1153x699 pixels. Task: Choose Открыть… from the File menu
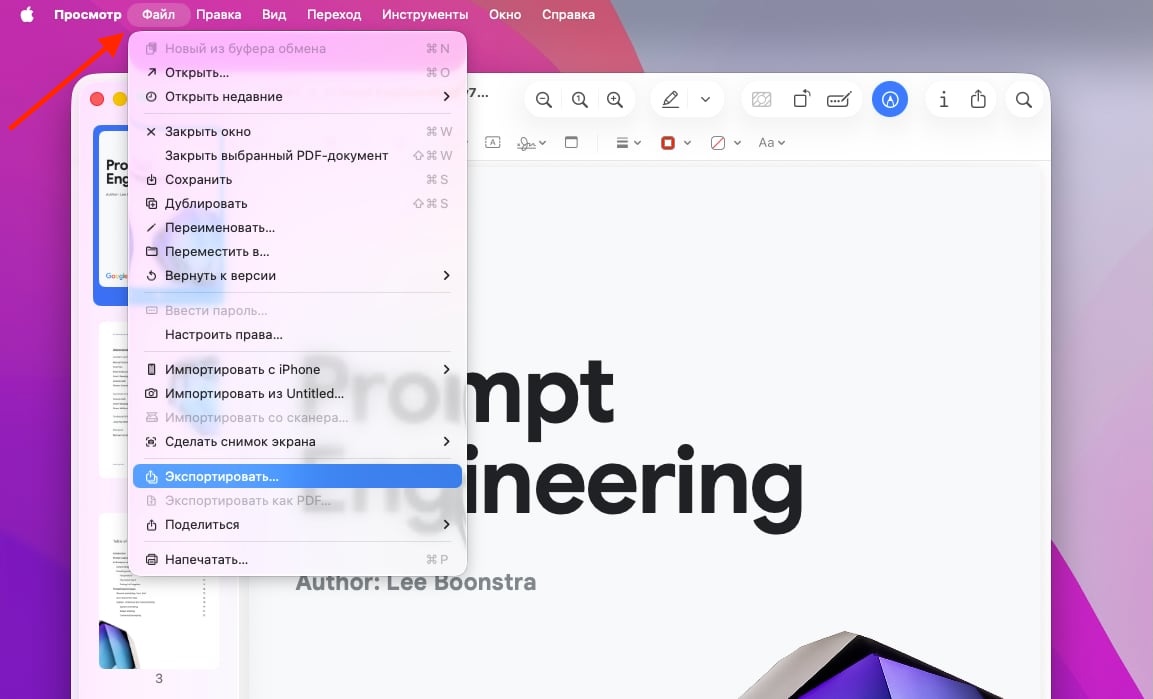coord(297,72)
